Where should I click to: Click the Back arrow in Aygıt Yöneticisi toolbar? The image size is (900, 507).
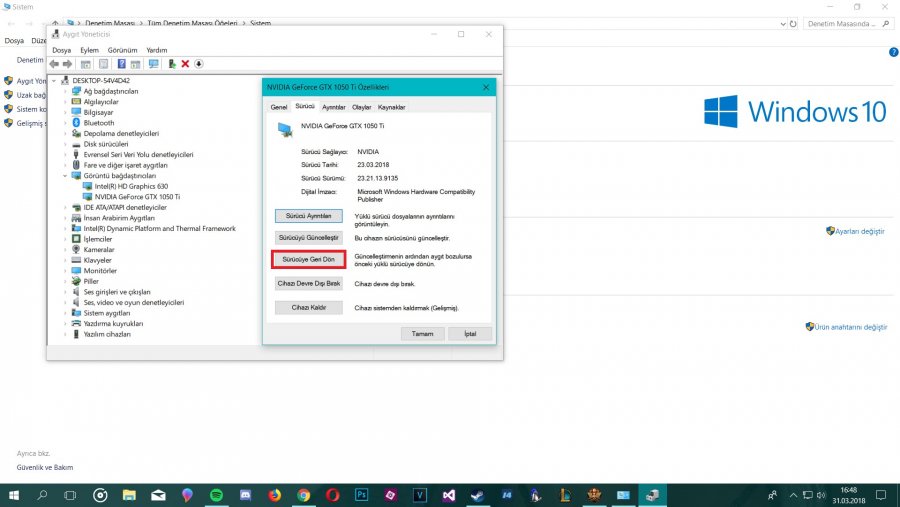pos(54,64)
